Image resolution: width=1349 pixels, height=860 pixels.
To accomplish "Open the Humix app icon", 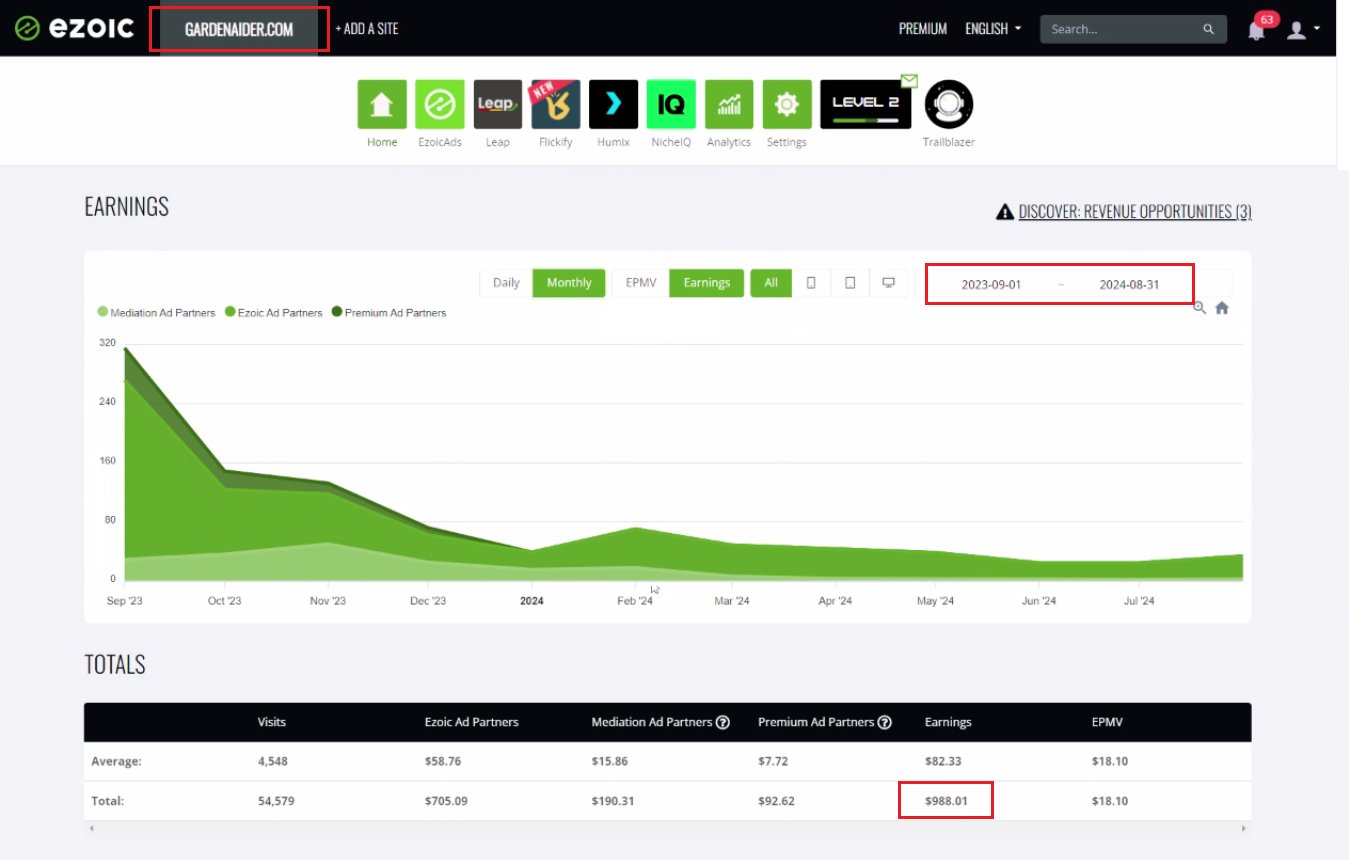I will point(614,104).
